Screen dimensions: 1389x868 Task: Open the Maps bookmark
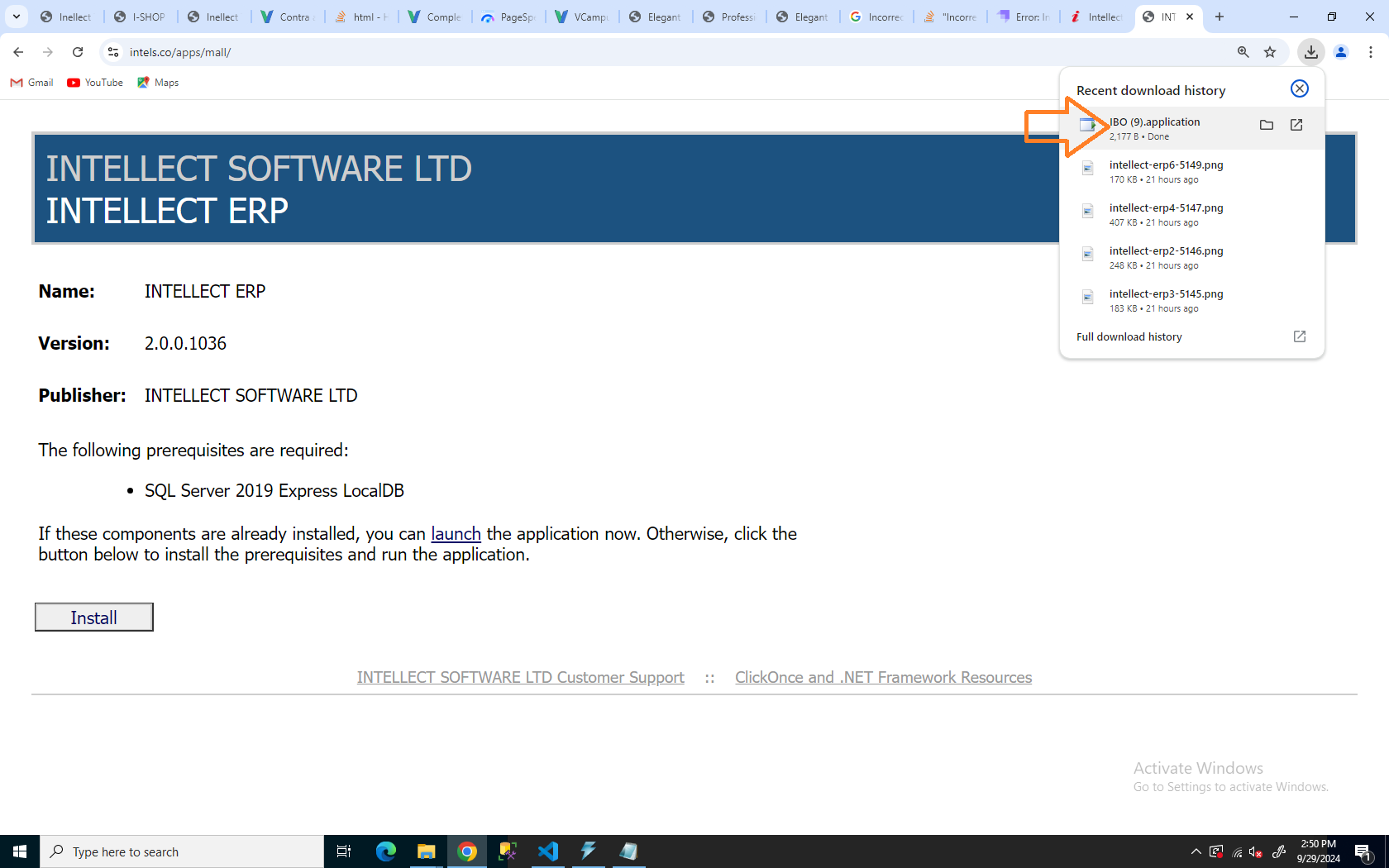pos(158,83)
